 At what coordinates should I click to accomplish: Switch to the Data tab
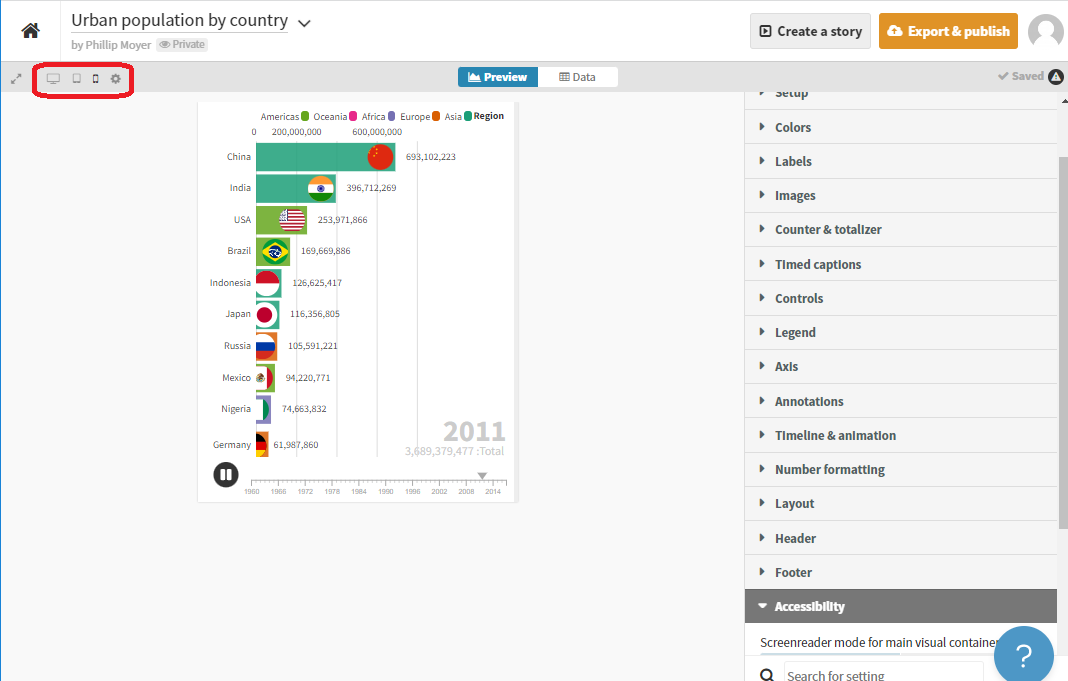point(581,76)
